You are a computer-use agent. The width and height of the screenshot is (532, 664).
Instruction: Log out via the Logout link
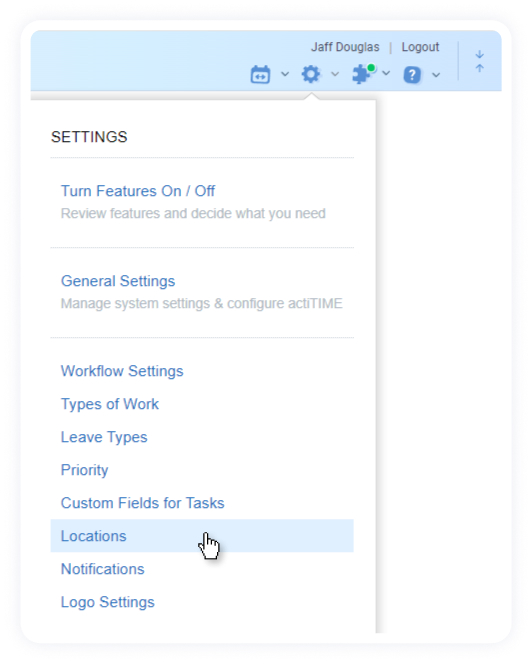[x=420, y=47]
